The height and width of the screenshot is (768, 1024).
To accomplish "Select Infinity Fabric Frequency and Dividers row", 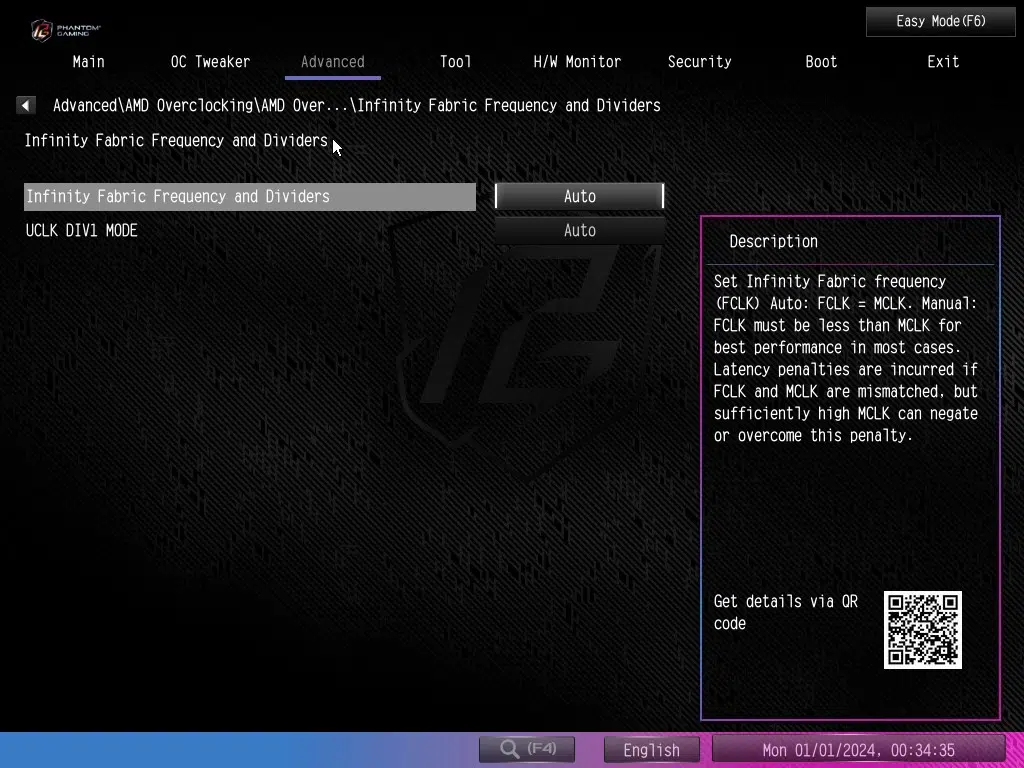I will pyautogui.click(x=249, y=197).
